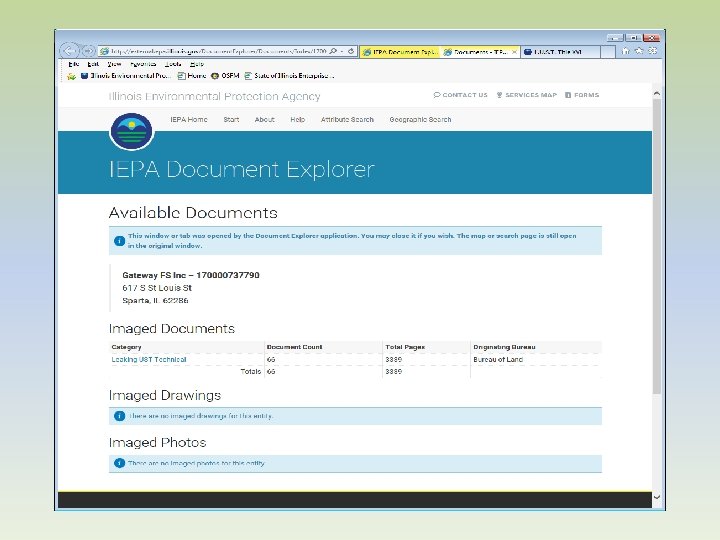720x540 pixels.
Task: Open Geographic Search nav item
Action: tap(420, 119)
